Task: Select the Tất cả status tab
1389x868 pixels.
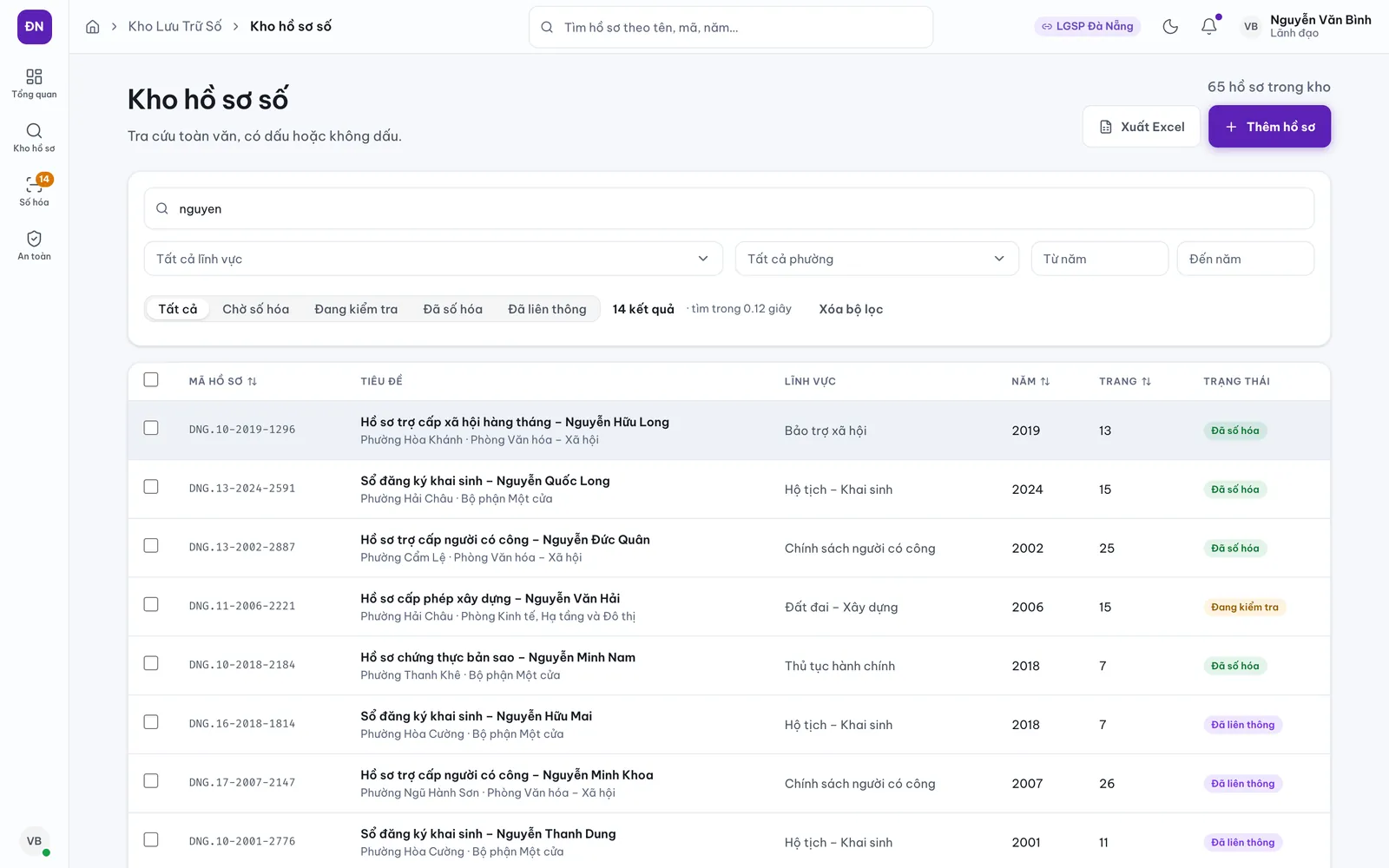Action: 178,309
